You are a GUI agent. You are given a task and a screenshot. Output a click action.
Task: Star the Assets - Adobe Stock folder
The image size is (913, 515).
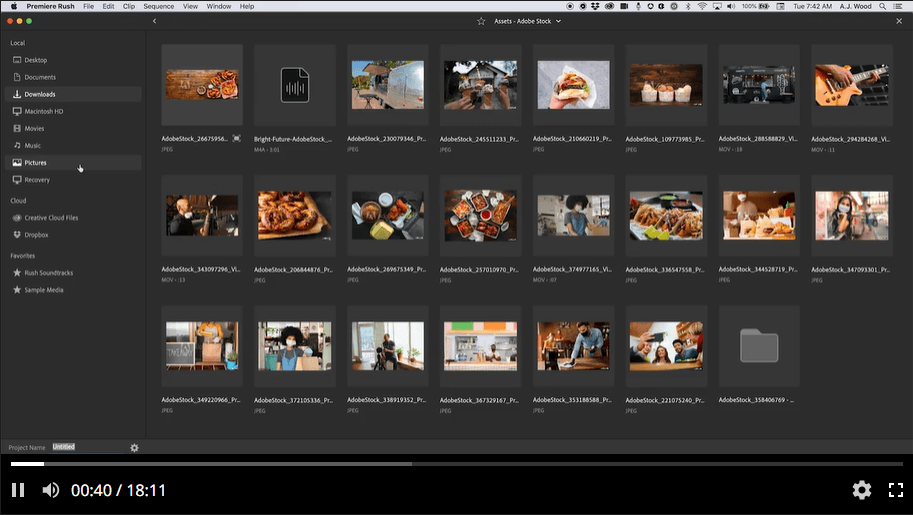pyautogui.click(x=481, y=20)
